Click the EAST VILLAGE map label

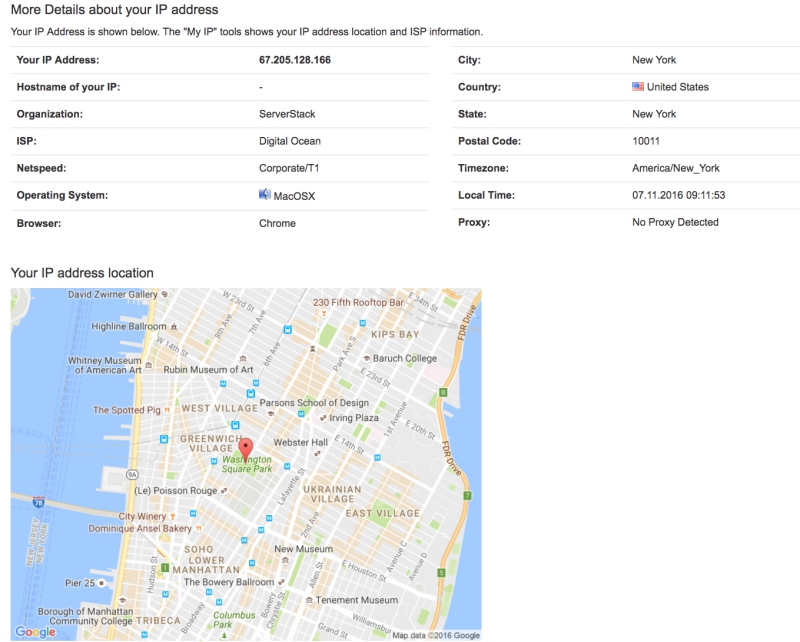[x=383, y=513]
